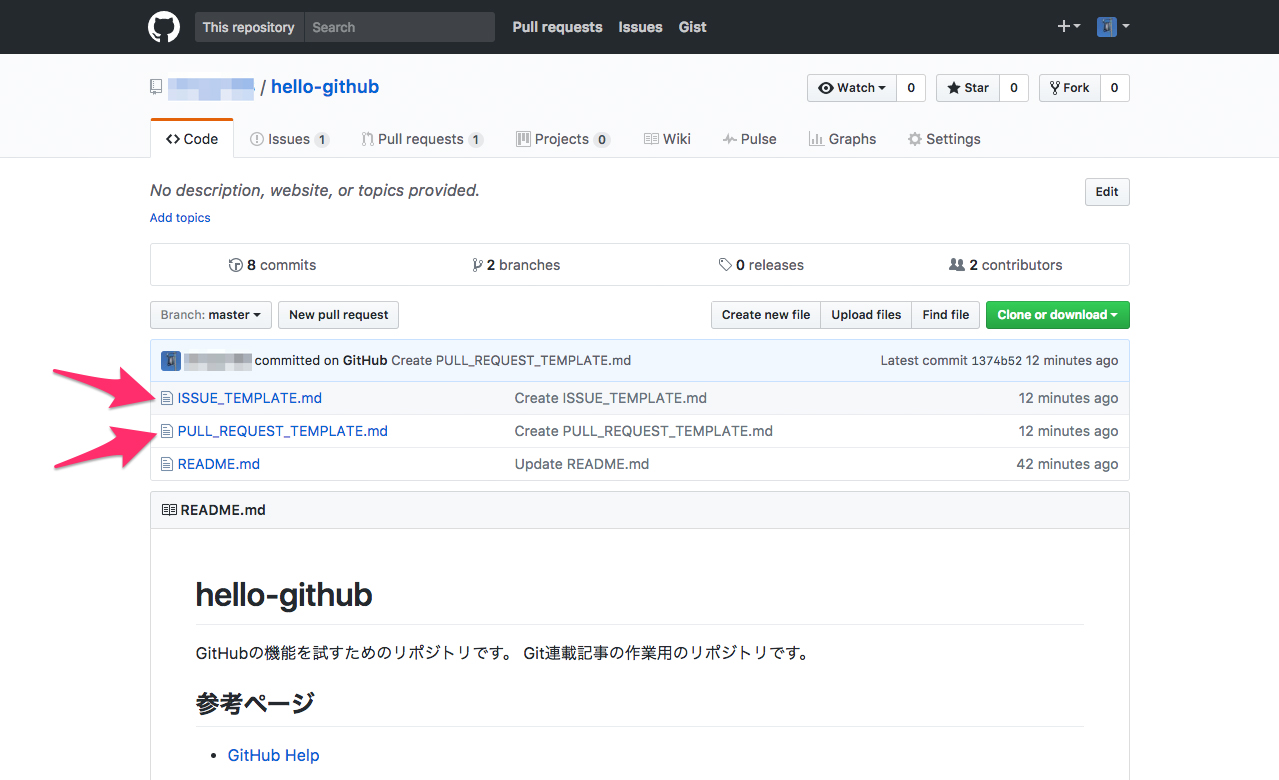Open the Branch: master dropdown
This screenshot has height=780, width=1279.
click(210, 314)
